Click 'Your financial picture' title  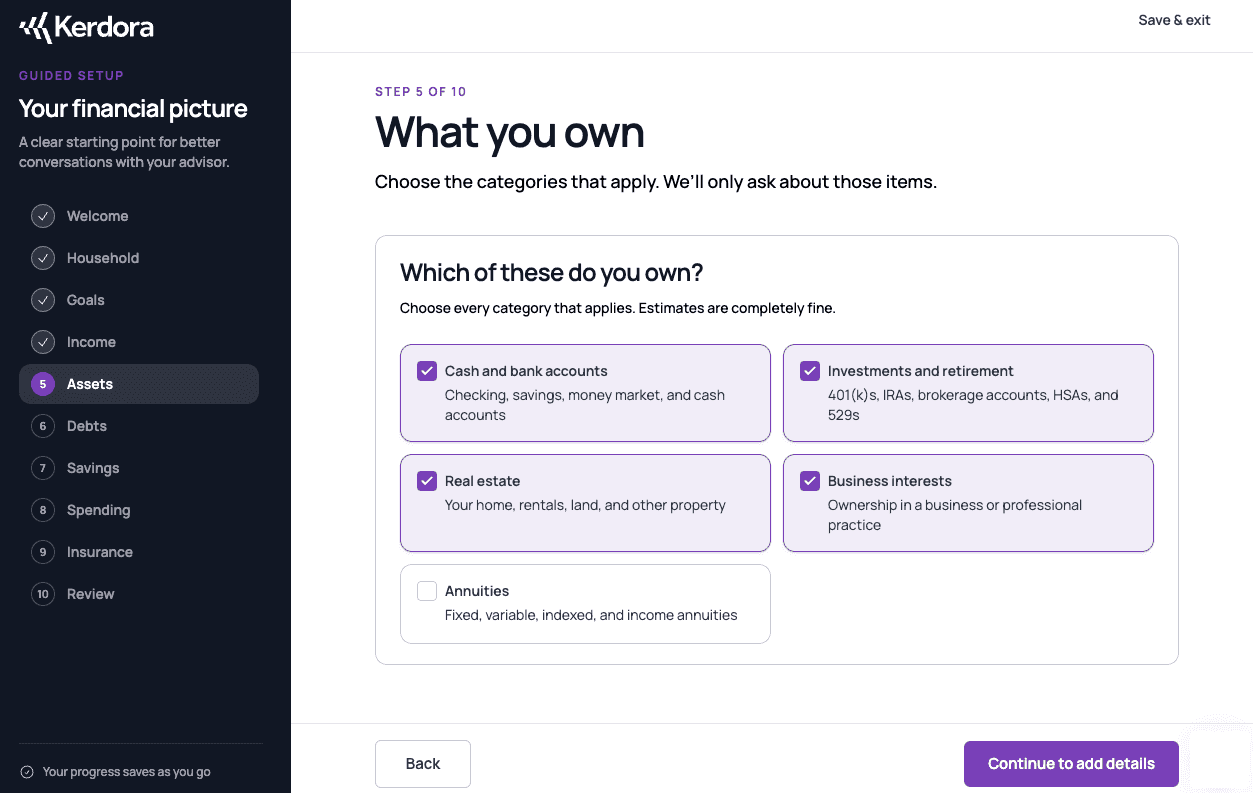coord(133,109)
